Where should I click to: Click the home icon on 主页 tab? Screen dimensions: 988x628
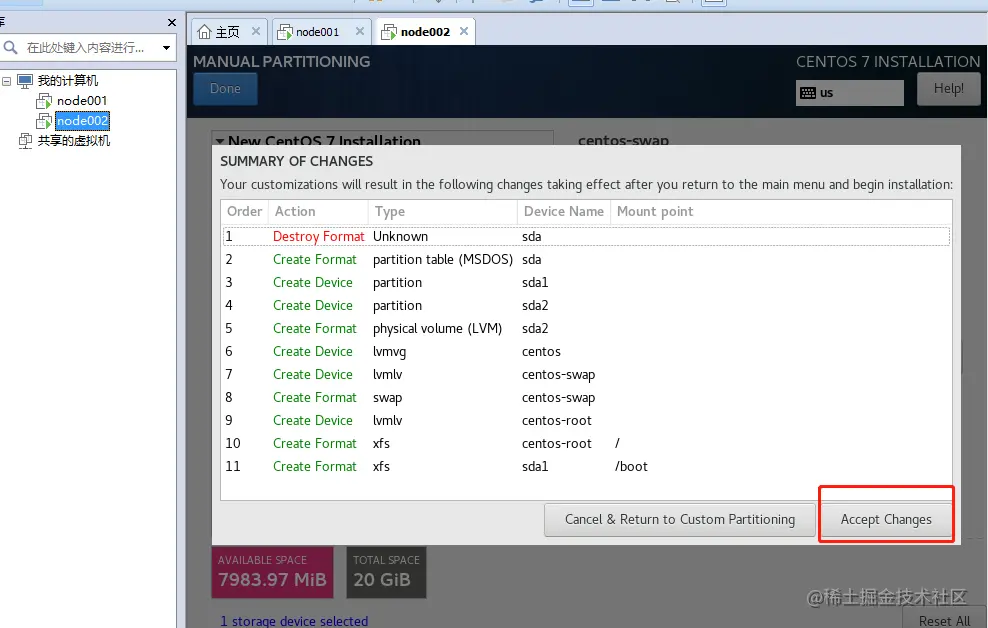click(x=204, y=31)
